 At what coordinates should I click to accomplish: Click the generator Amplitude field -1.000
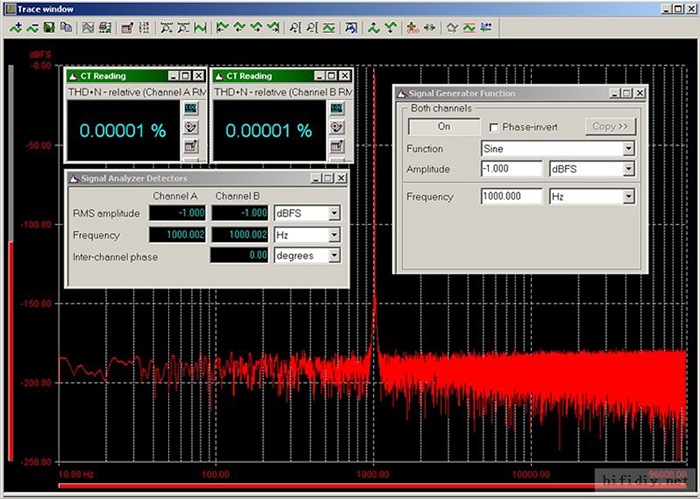[512, 169]
